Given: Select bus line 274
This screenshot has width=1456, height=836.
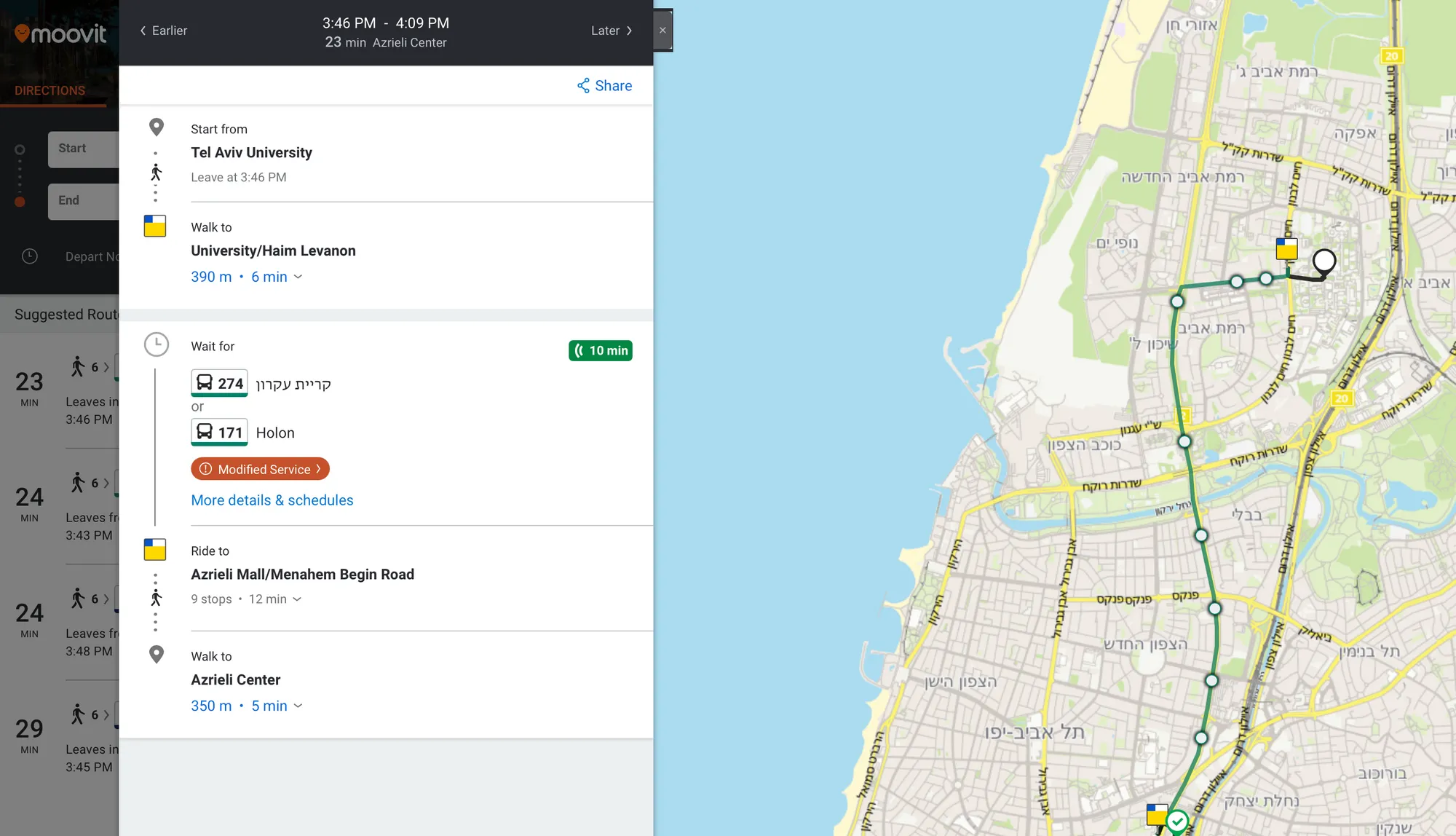Looking at the screenshot, I should click(219, 383).
